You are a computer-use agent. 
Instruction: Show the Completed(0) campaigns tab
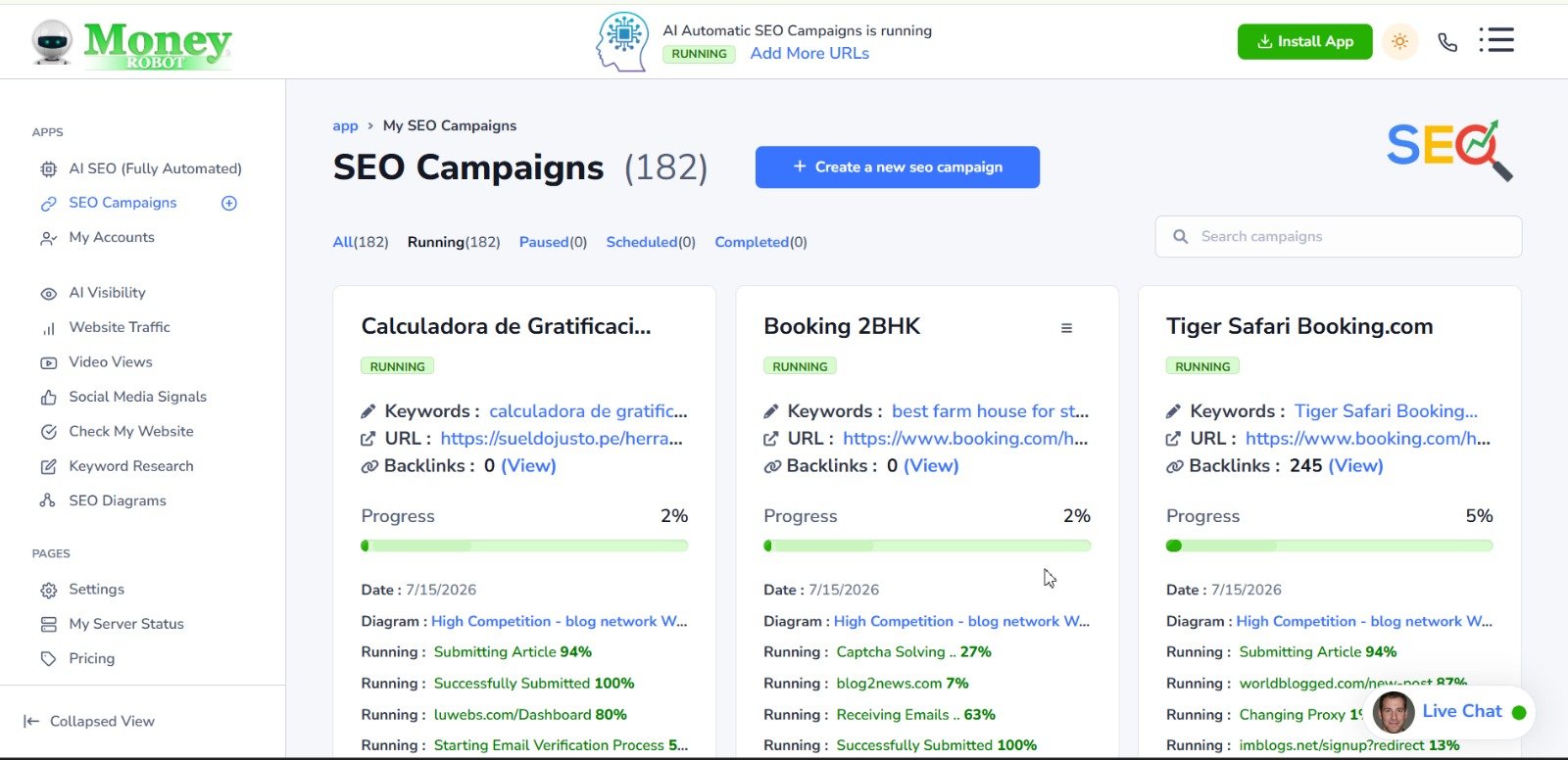[760, 242]
